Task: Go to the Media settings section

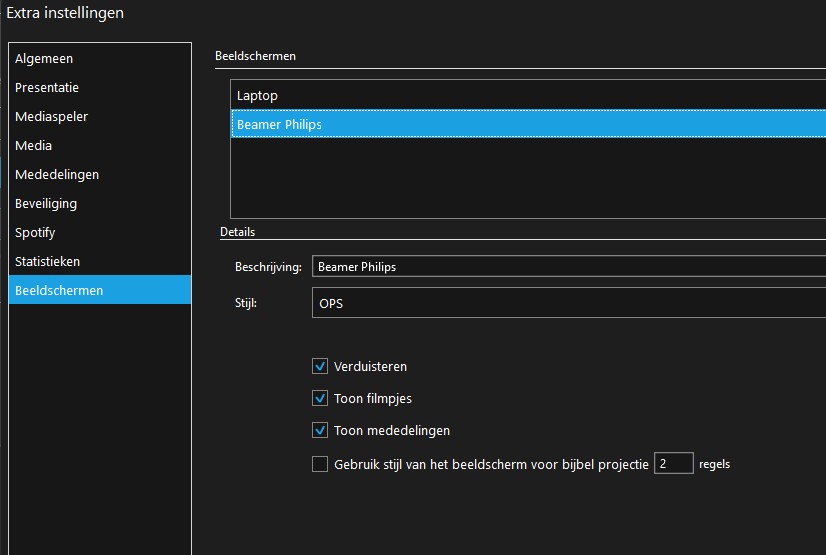Action: (x=100, y=145)
